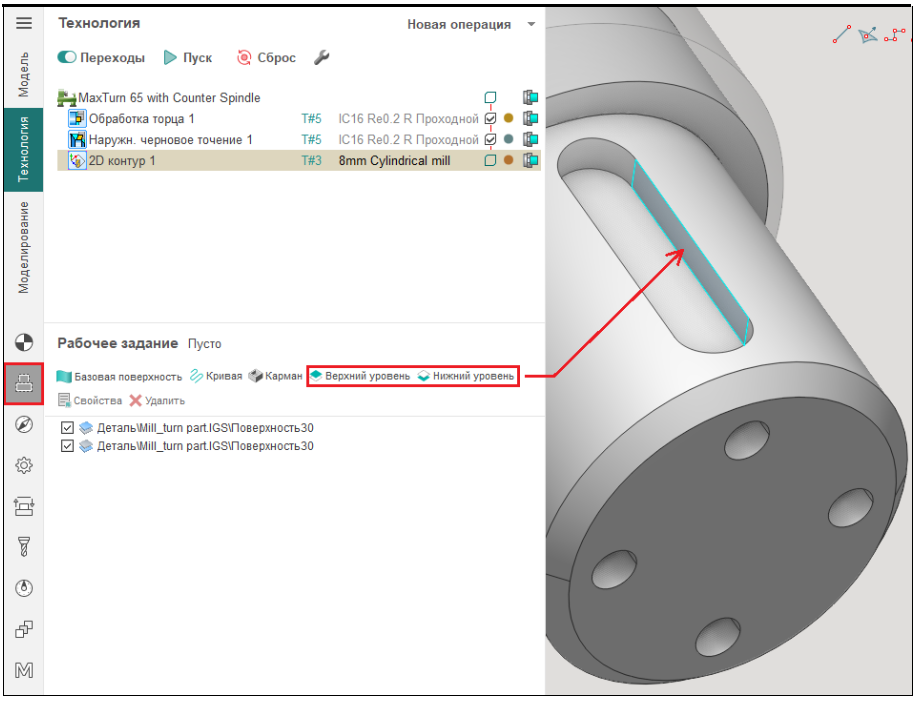
Task: Switch to the Модель vertical tab
Action: (24, 72)
